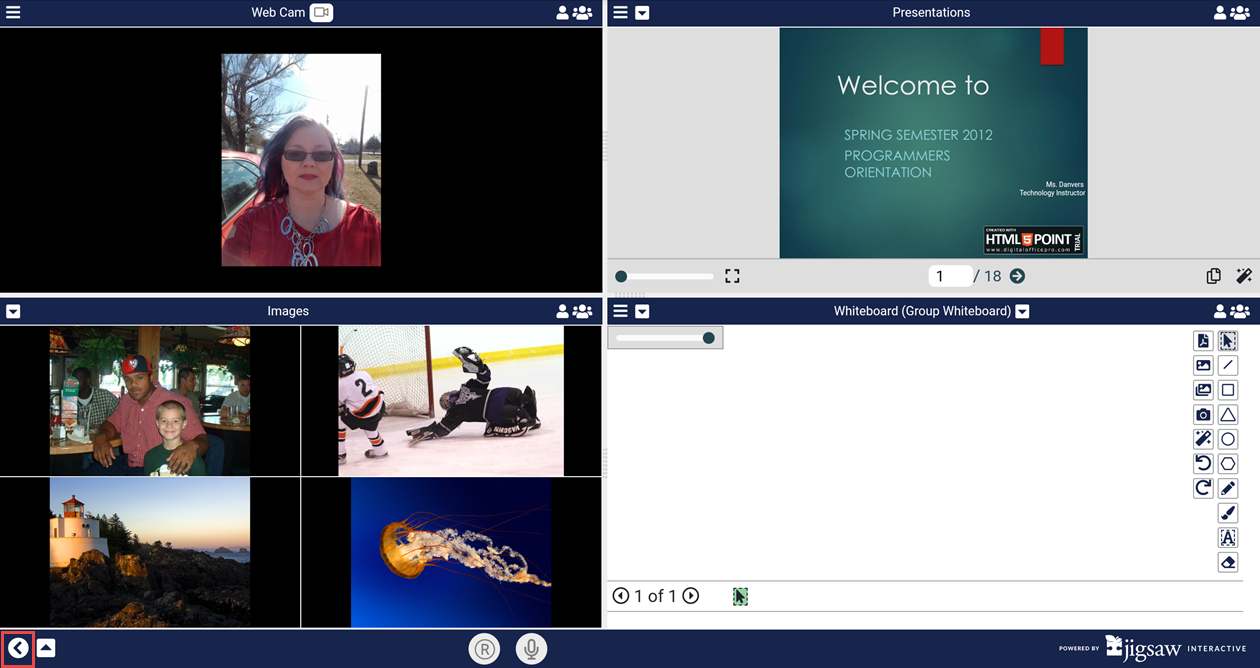Open the Web Cam hamburger menu
This screenshot has width=1260, height=668.
pyautogui.click(x=13, y=13)
